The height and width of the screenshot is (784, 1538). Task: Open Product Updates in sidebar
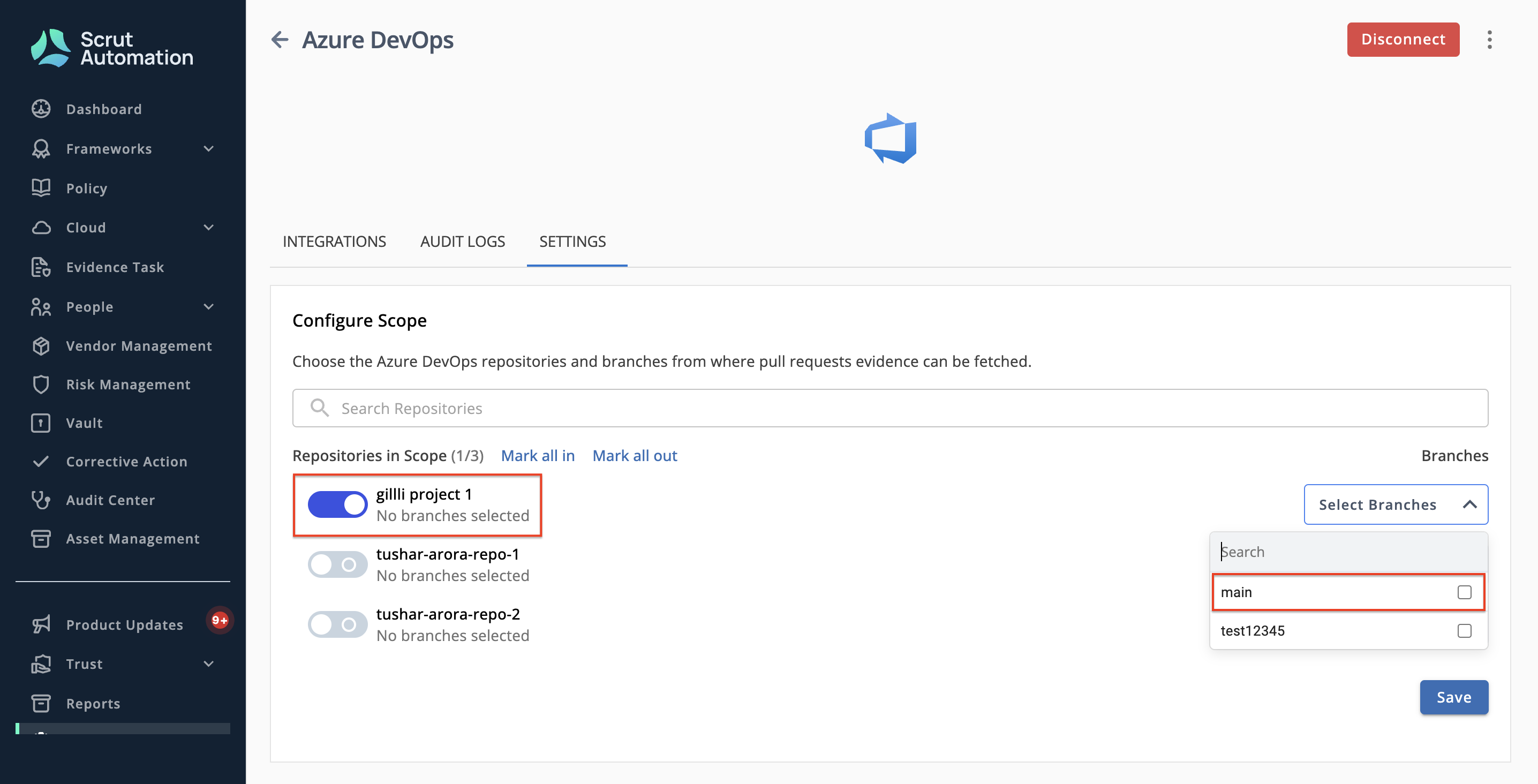tap(124, 624)
